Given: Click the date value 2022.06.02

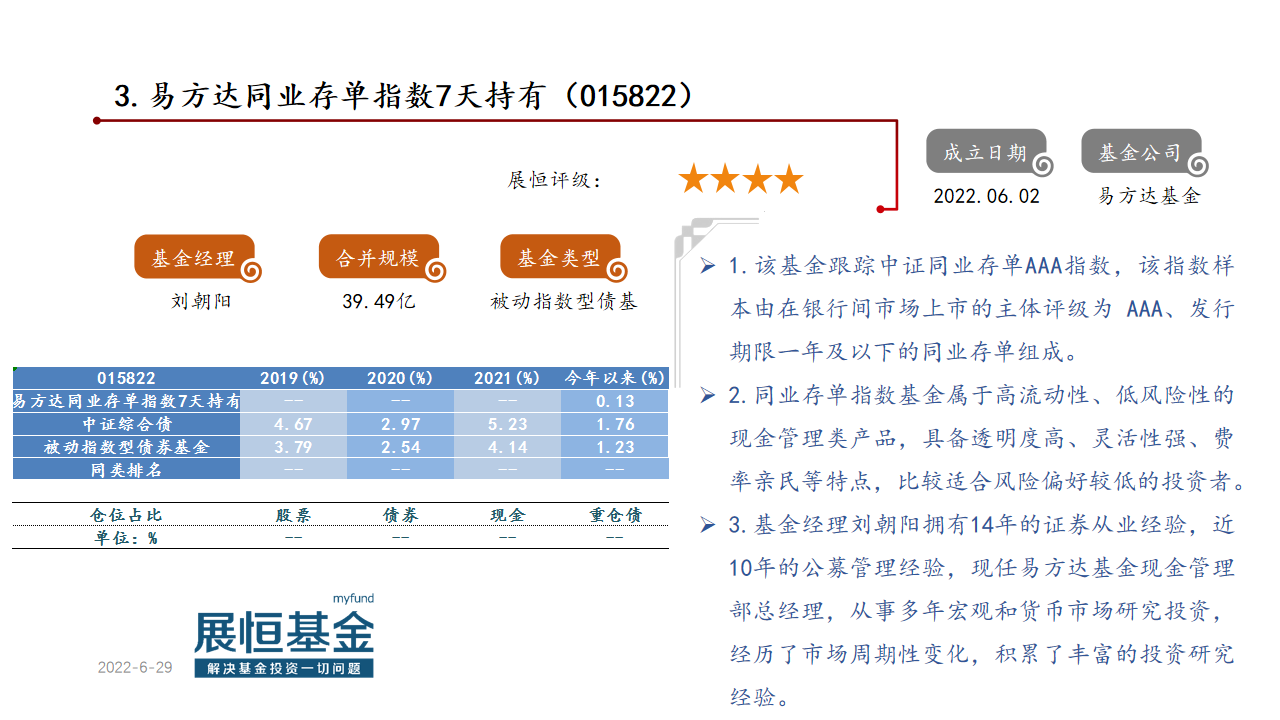Looking at the screenshot, I should (986, 196).
